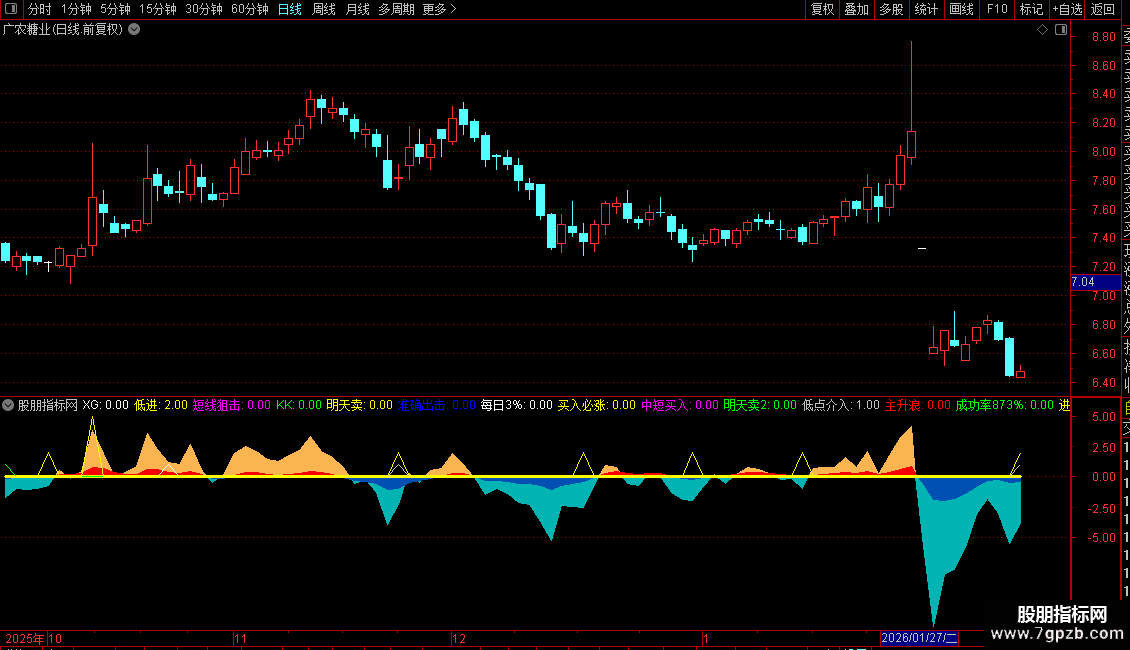This screenshot has height=650, width=1130.
Task: Select the 日线 daily chart tab
Action: (290, 9)
